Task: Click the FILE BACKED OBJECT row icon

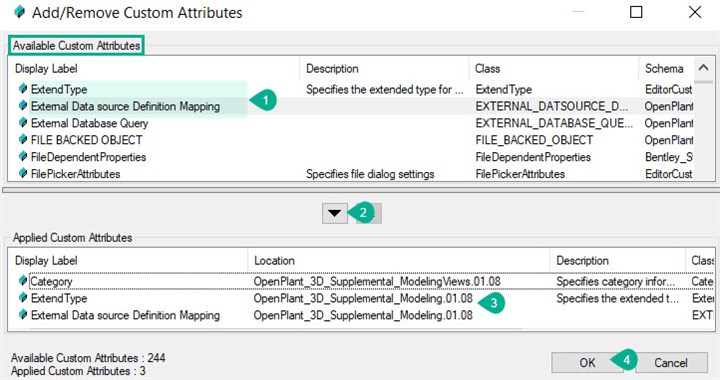Action: [x=22, y=140]
